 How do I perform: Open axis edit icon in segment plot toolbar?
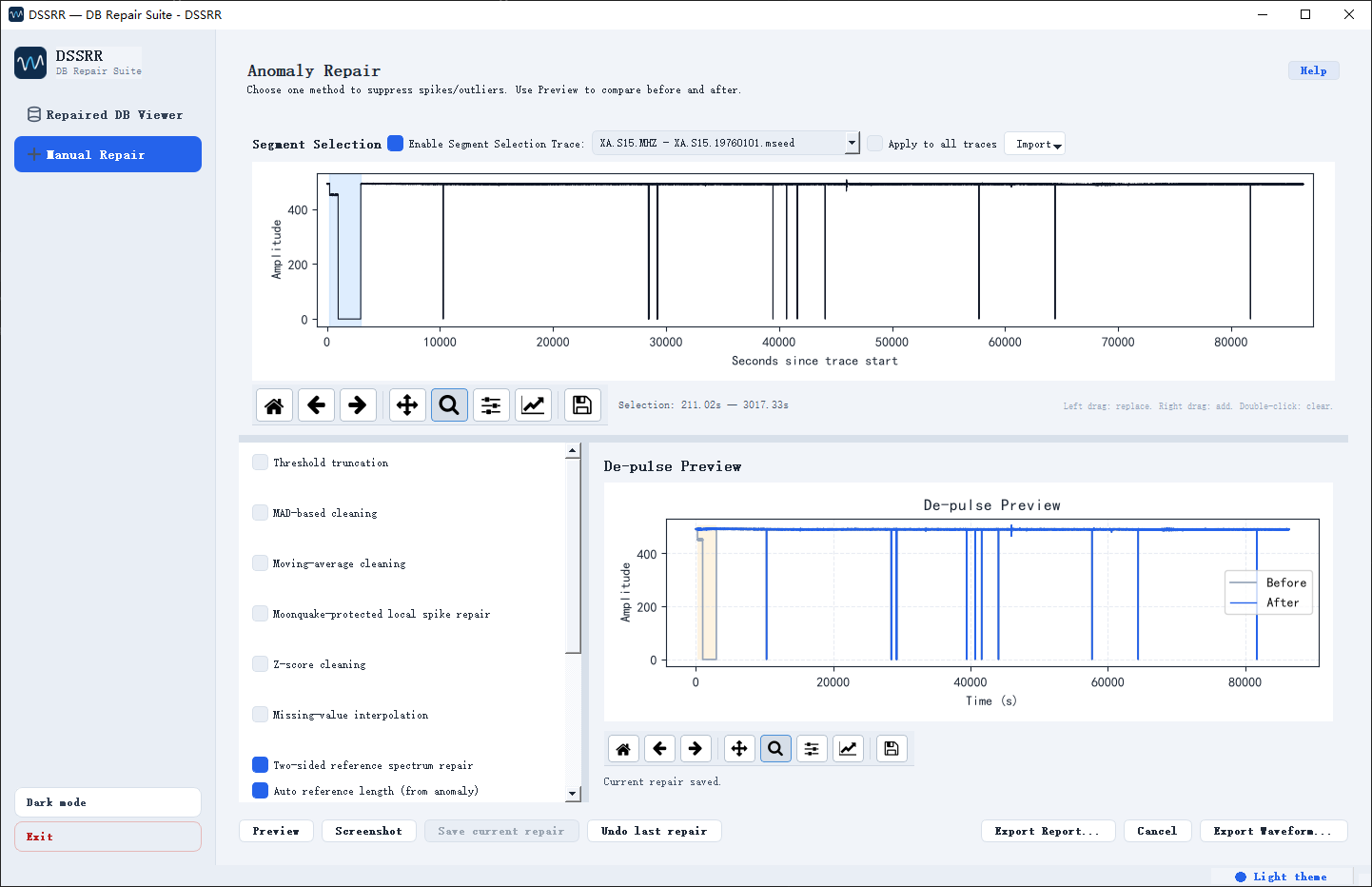(x=533, y=405)
